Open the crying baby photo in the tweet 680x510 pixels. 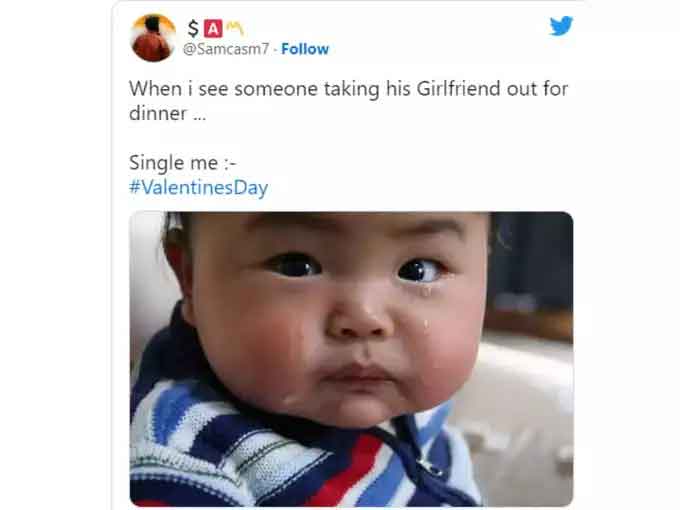[x=351, y=359]
